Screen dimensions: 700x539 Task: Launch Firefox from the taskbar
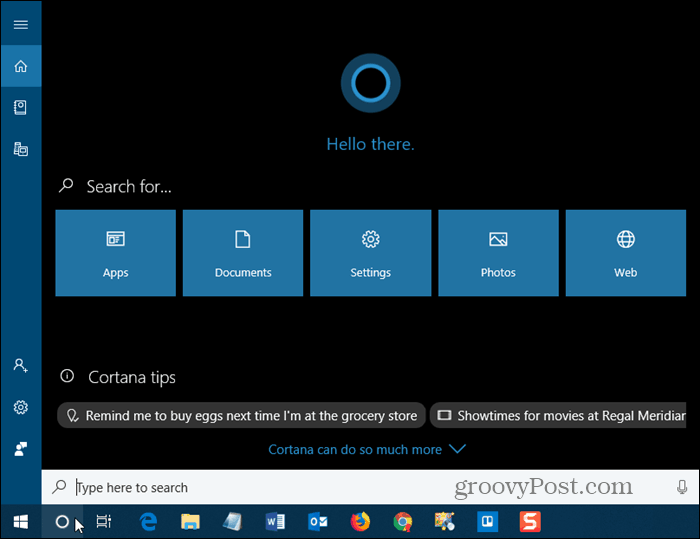[x=360, y=522]
